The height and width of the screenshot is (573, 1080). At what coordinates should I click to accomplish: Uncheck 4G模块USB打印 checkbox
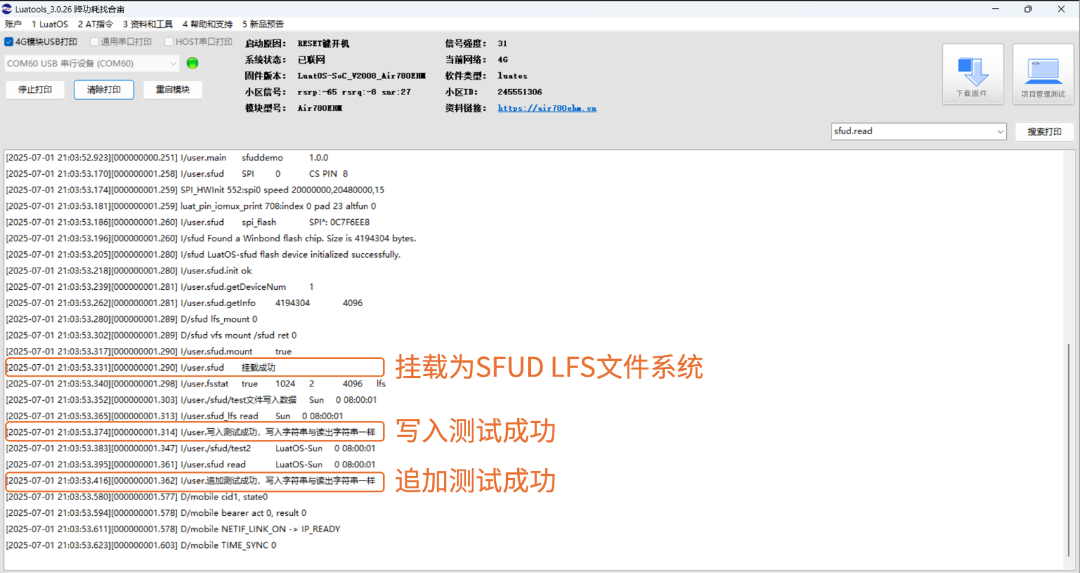click(x=9, y=42)
